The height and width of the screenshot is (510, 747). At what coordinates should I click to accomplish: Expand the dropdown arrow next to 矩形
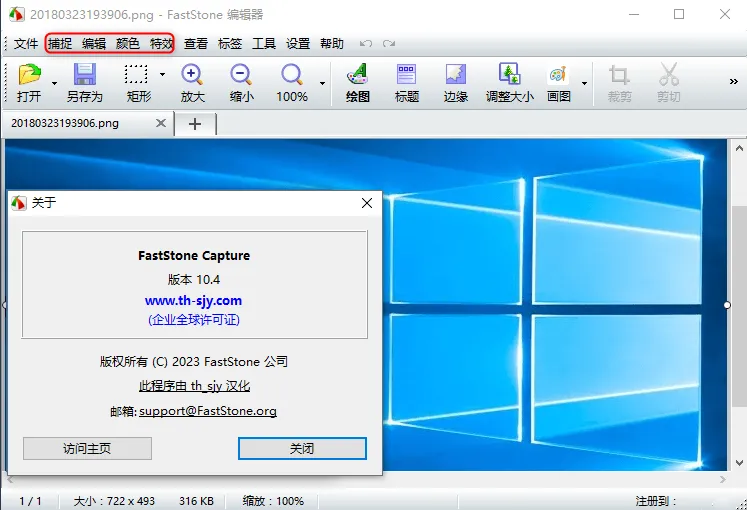(162, 74)
